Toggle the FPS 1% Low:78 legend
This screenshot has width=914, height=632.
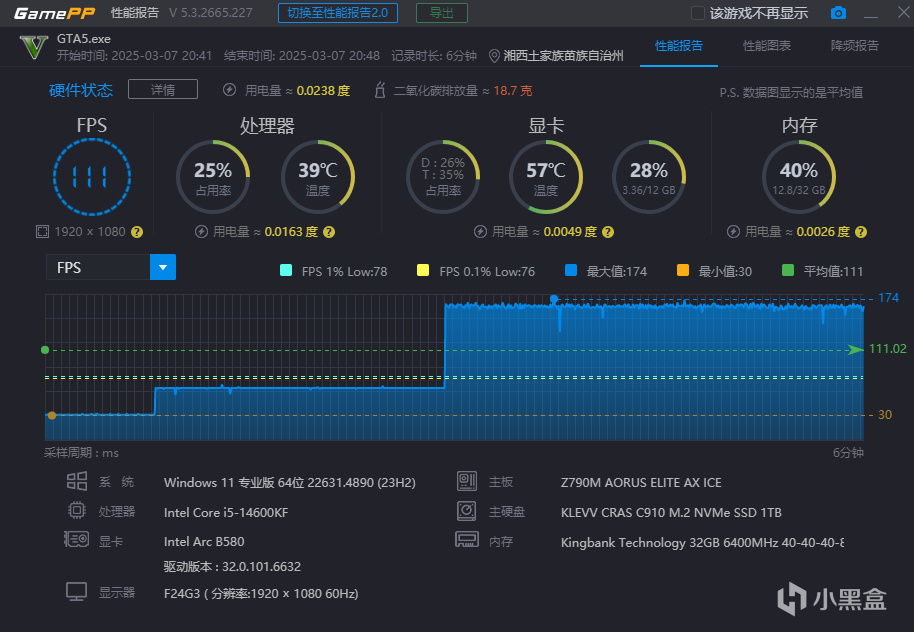333,271
